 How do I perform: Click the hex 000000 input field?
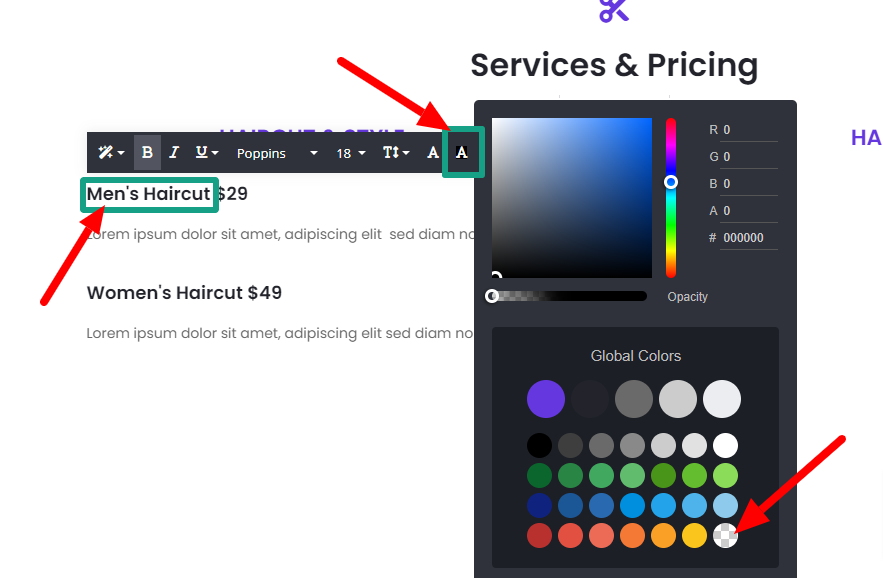746,237
